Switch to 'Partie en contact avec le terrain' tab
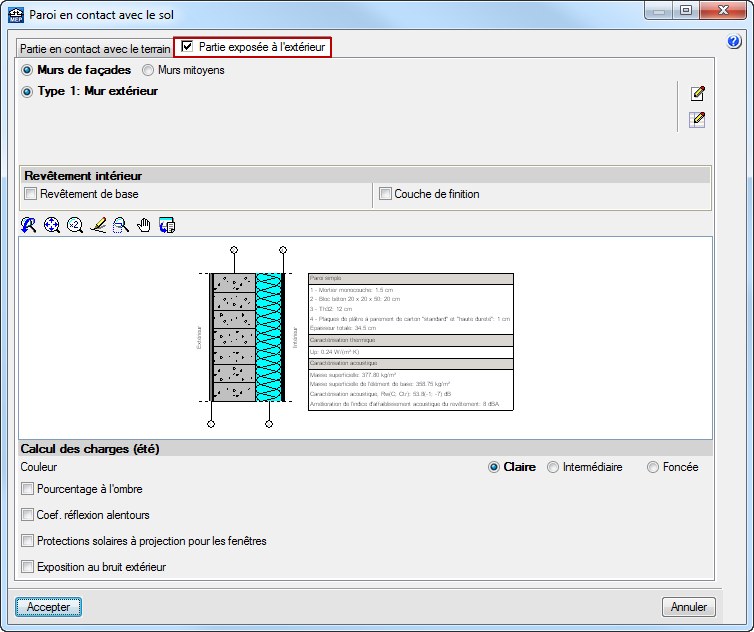This screenshot has width=754, height=632. [x=95, y=49]
